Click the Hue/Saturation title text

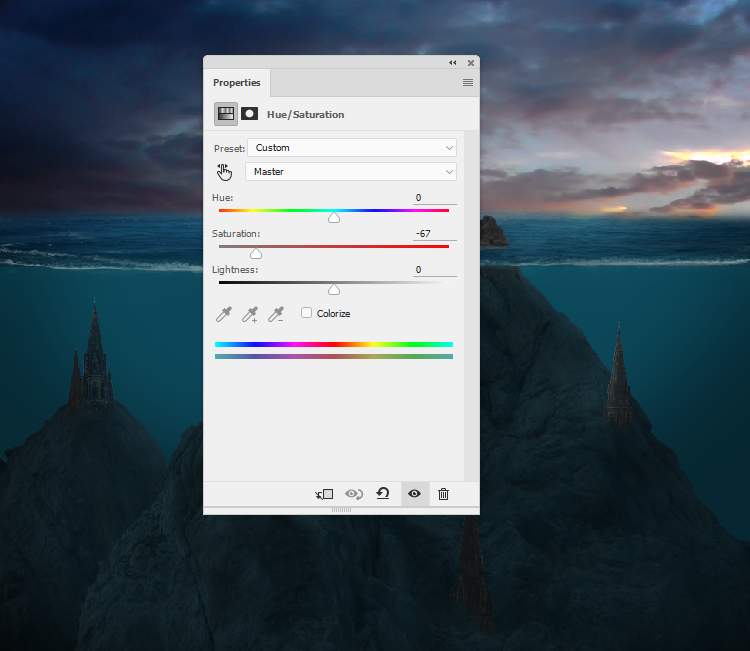coord(305,115)
